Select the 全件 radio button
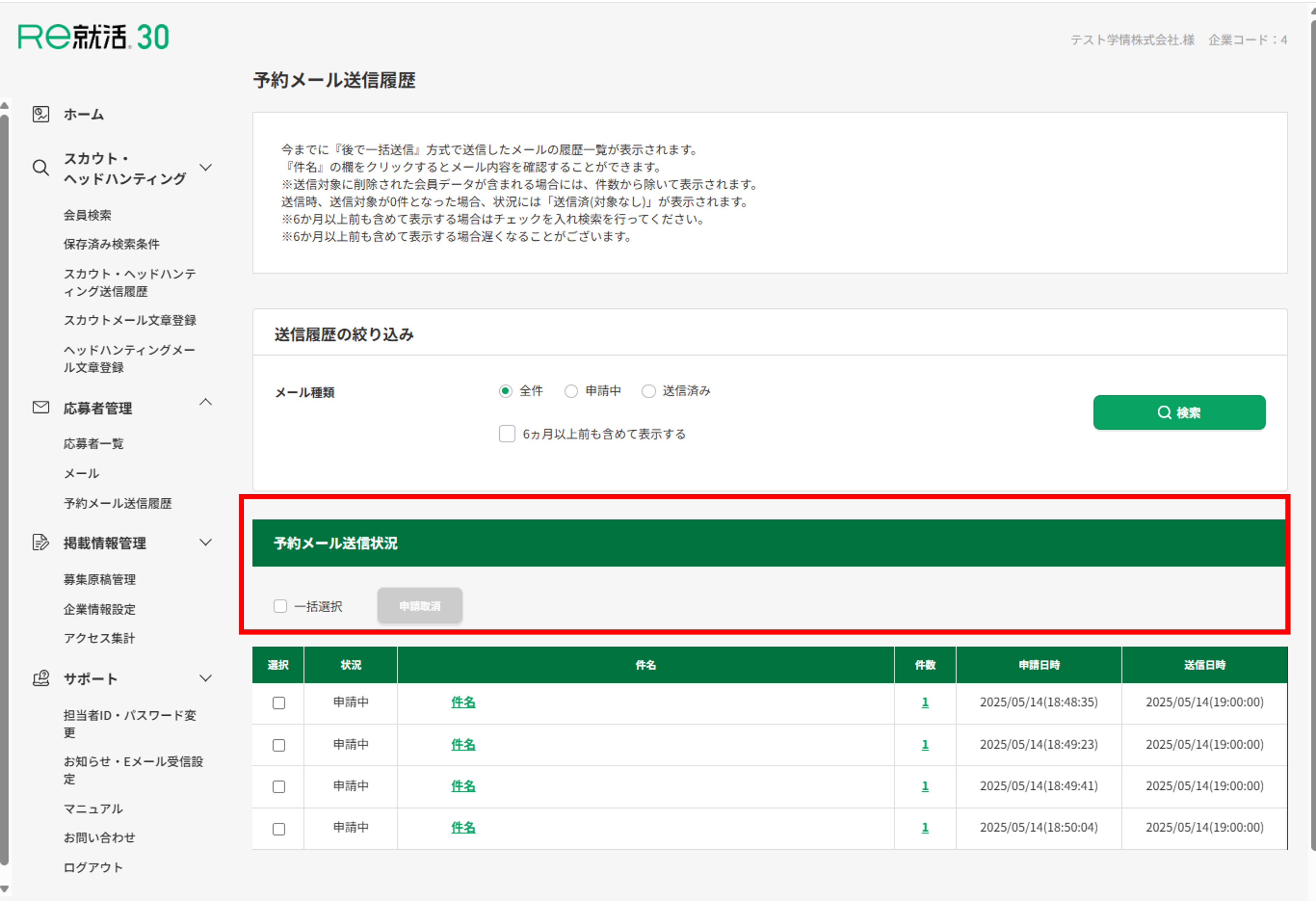 (x=506, y=391)
